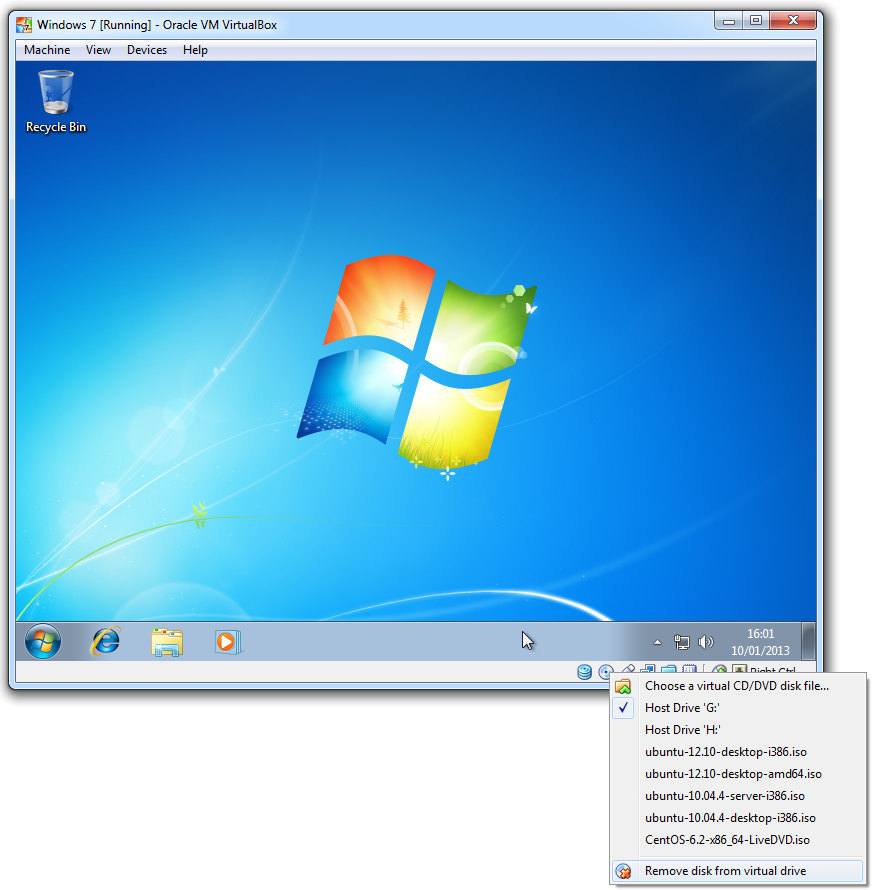
Task: Click the clock showing 16:01
Action: (760, 641)
